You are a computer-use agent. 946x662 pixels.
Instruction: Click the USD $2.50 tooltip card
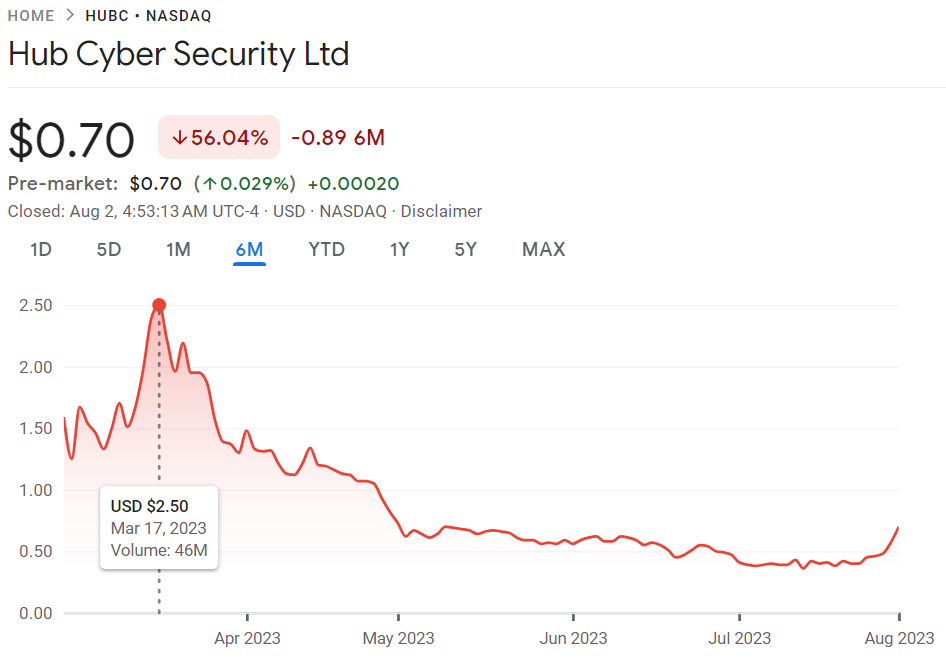click(158, 527)
